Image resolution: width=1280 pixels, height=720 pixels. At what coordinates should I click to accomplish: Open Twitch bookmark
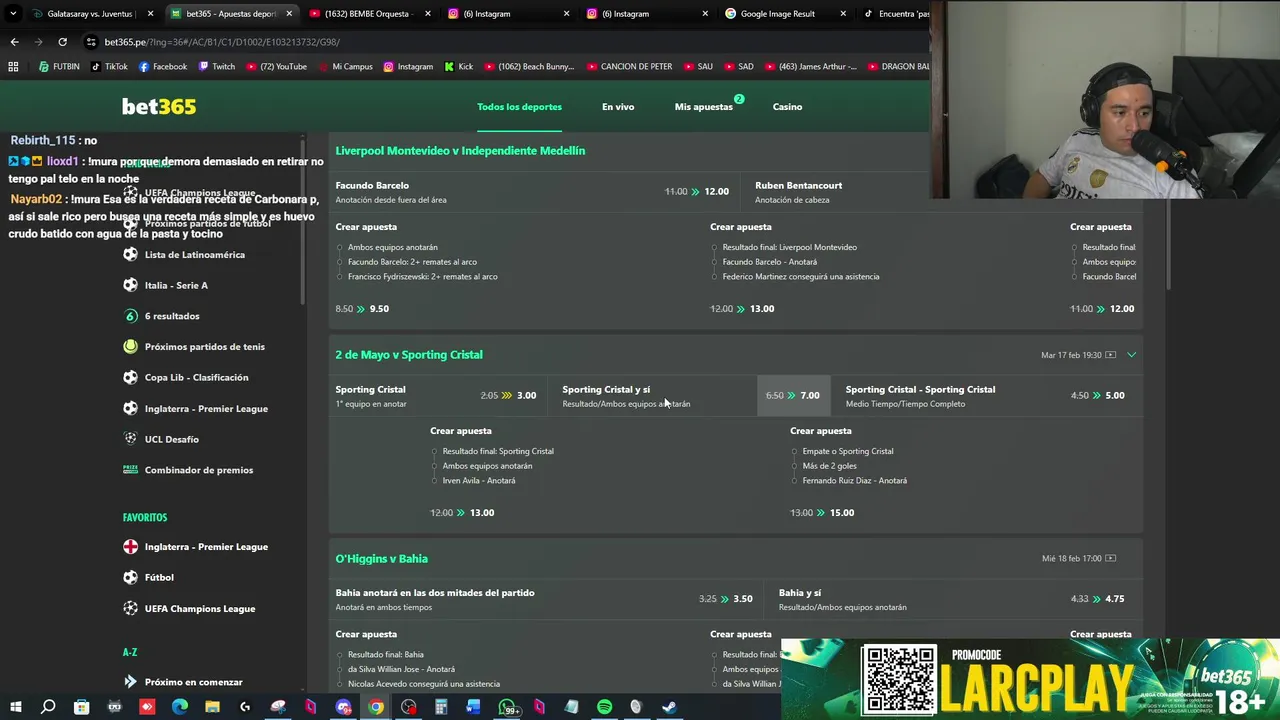click(217, 67)
